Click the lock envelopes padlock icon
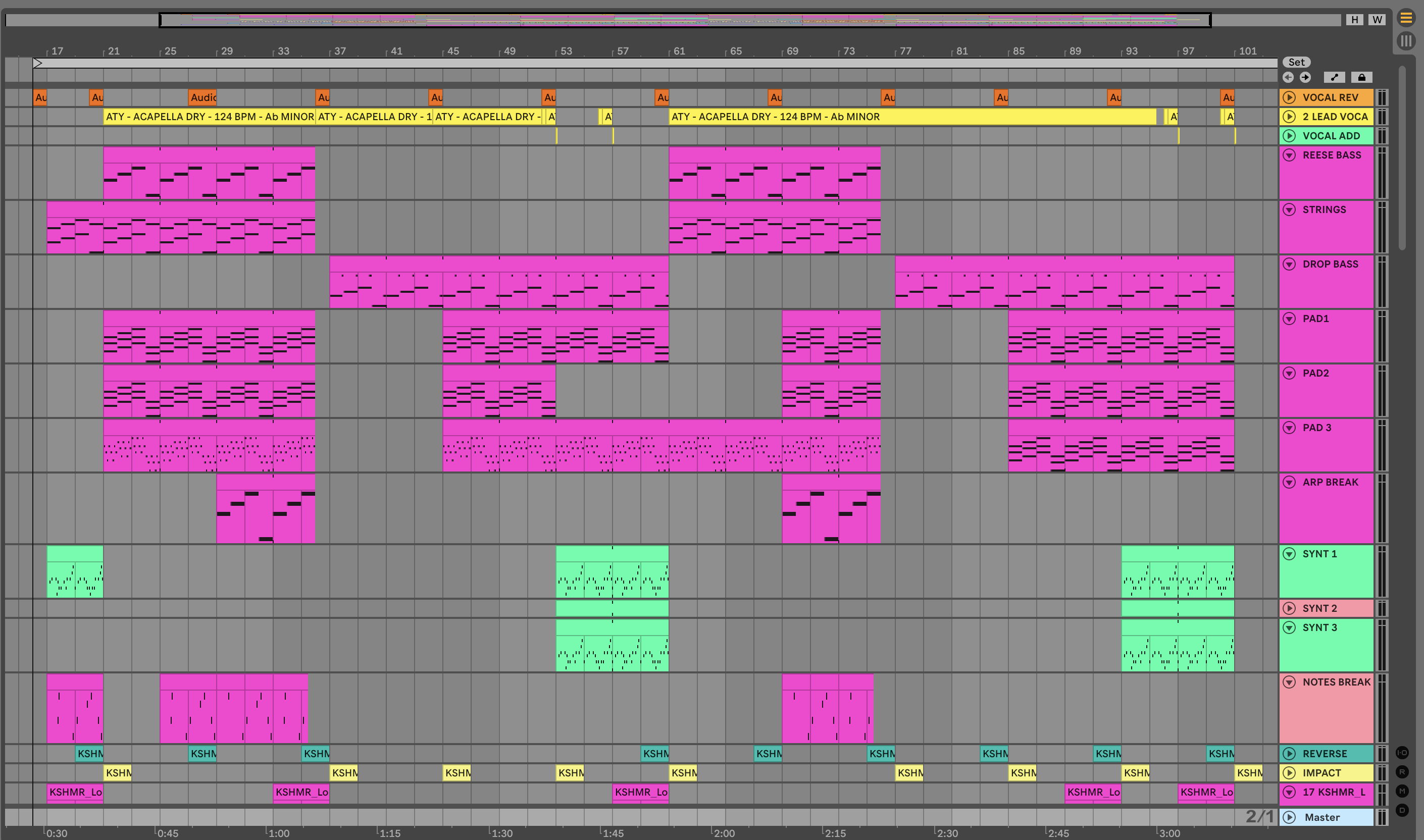Image resolution: width=1424 pixels, height=840 pixels. click(x=1362, y=78)
